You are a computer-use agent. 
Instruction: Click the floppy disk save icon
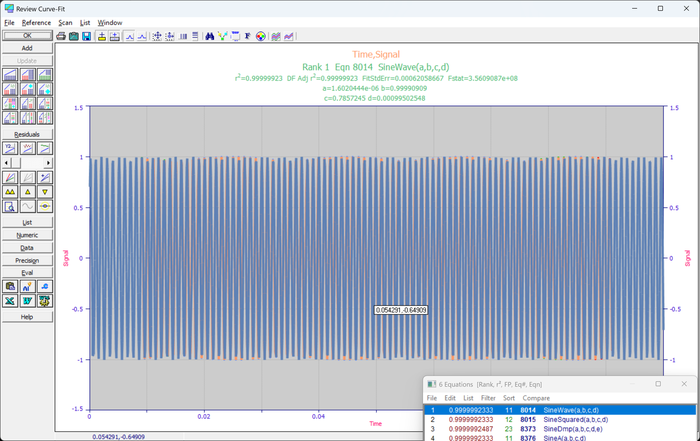click(87, 36)
